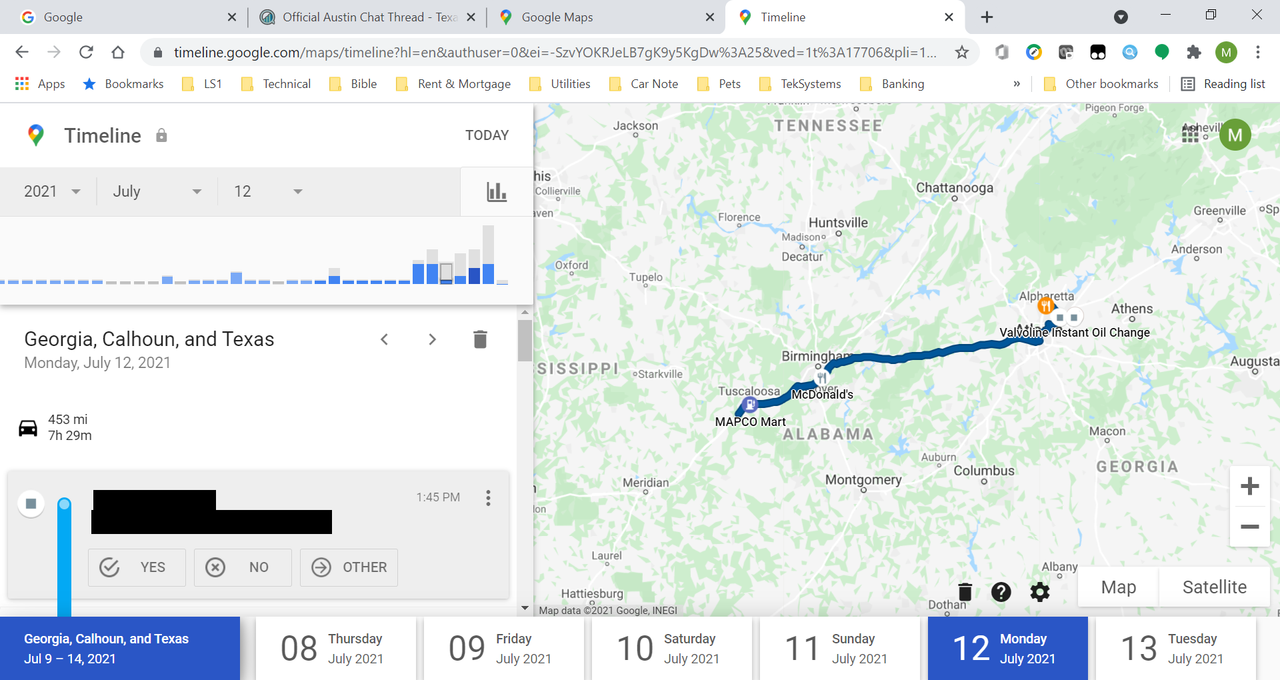The width and height of the screenshot is (1280, 680).
Task: Select Sunday July 11 day card
Action: tap(840, 648)
